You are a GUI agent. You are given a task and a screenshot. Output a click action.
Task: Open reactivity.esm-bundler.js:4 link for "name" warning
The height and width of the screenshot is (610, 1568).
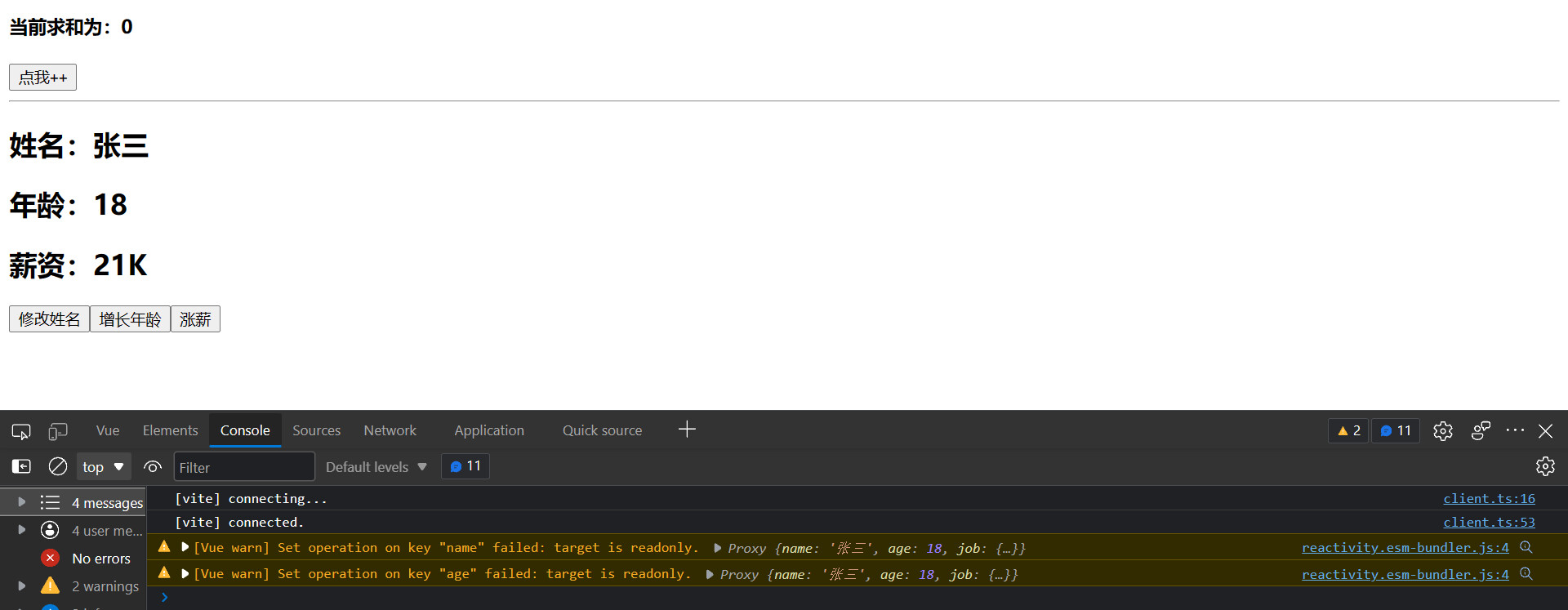click(1405, 547)
